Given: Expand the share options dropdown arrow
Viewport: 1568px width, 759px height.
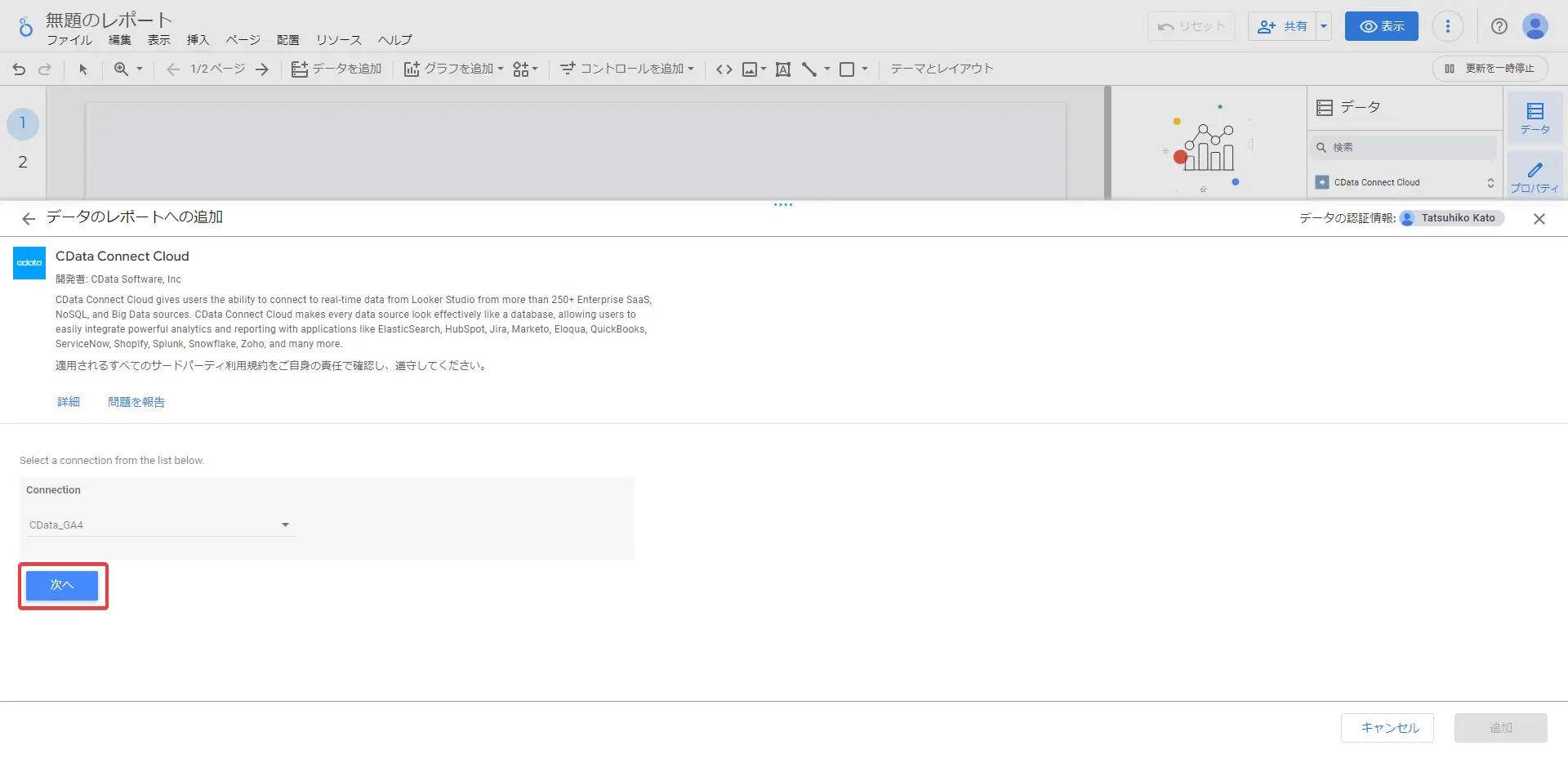Looking at the screenshot, I should 1324,26.
